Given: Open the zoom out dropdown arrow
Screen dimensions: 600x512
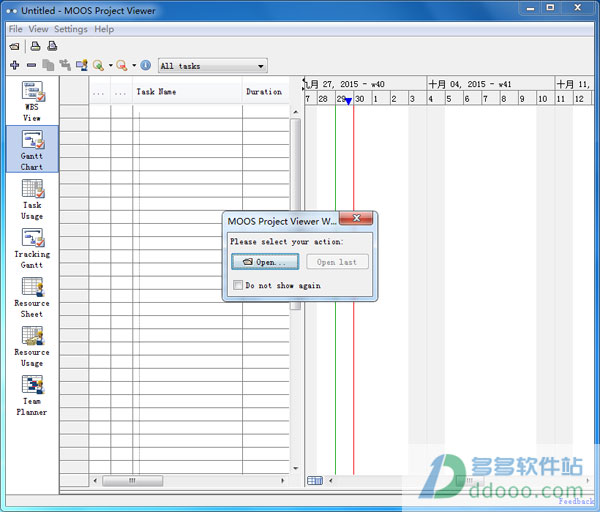Looking at the screenshot, I should (134, 65).
